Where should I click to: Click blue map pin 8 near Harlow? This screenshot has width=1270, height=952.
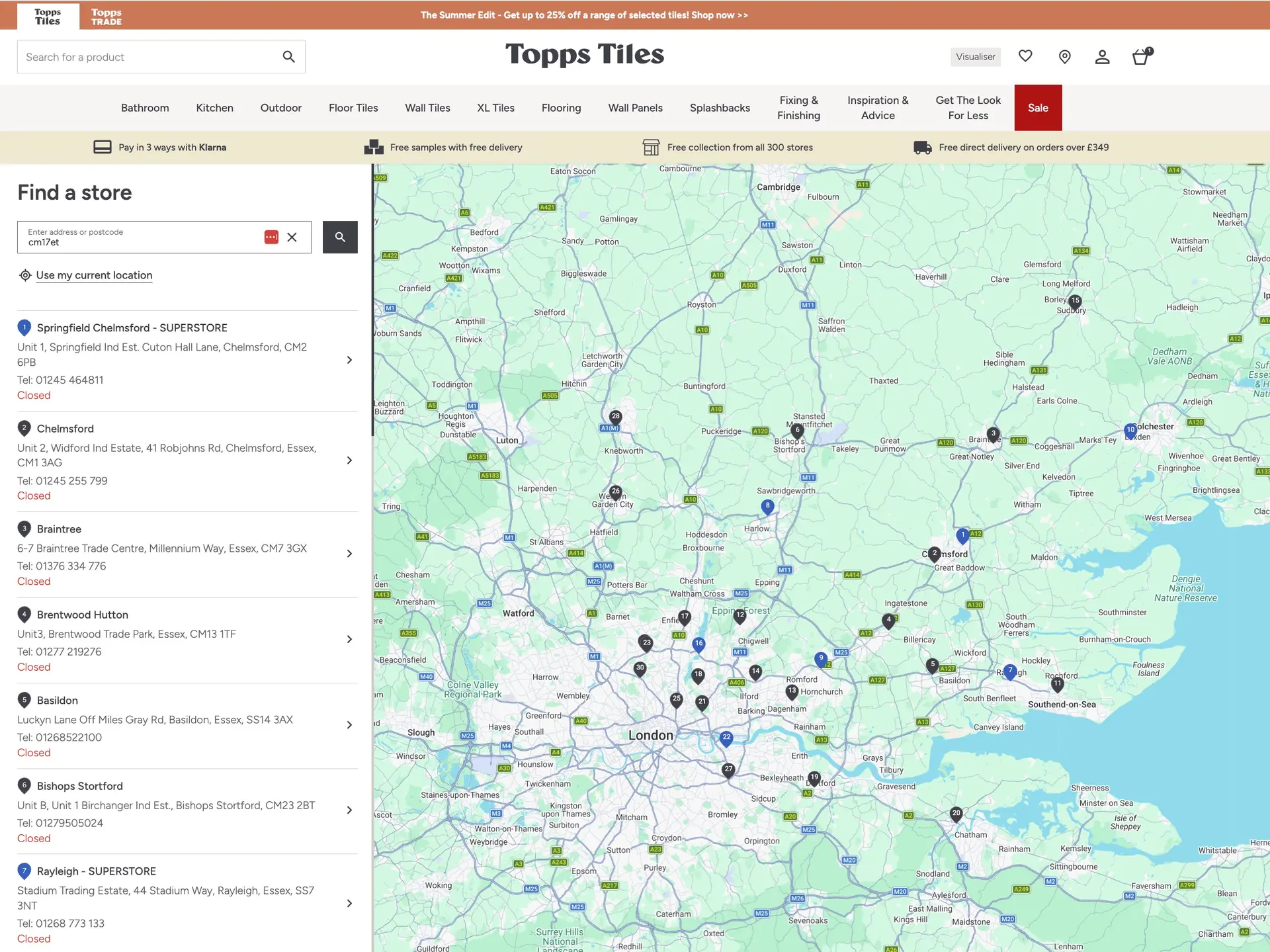[x=767, y=507]
